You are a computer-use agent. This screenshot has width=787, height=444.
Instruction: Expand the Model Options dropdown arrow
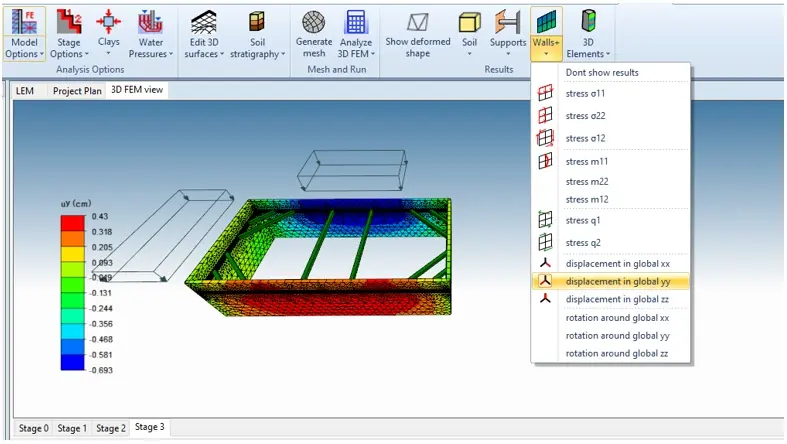point(42,54)
